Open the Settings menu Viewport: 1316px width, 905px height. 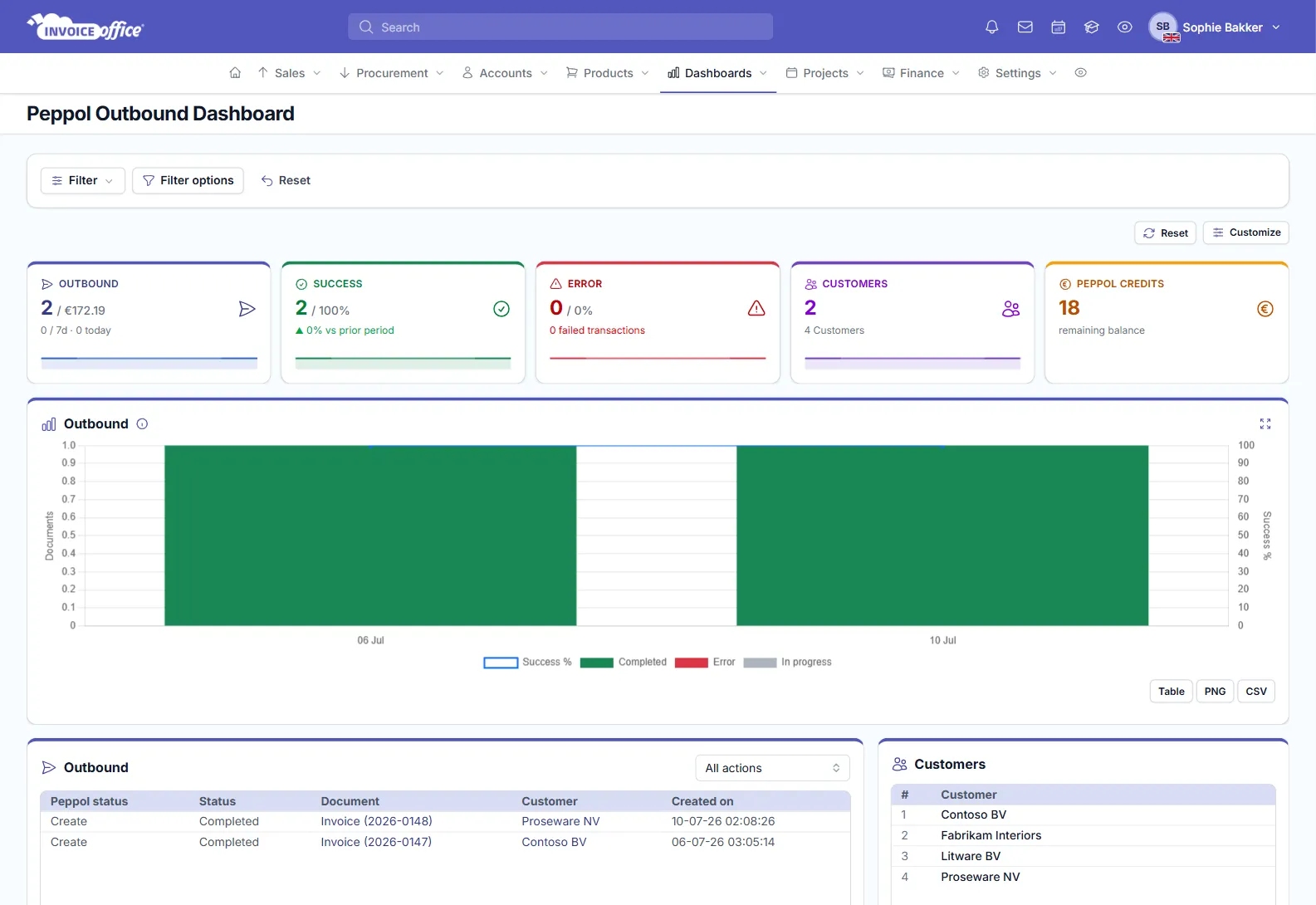coord(1017,73)
